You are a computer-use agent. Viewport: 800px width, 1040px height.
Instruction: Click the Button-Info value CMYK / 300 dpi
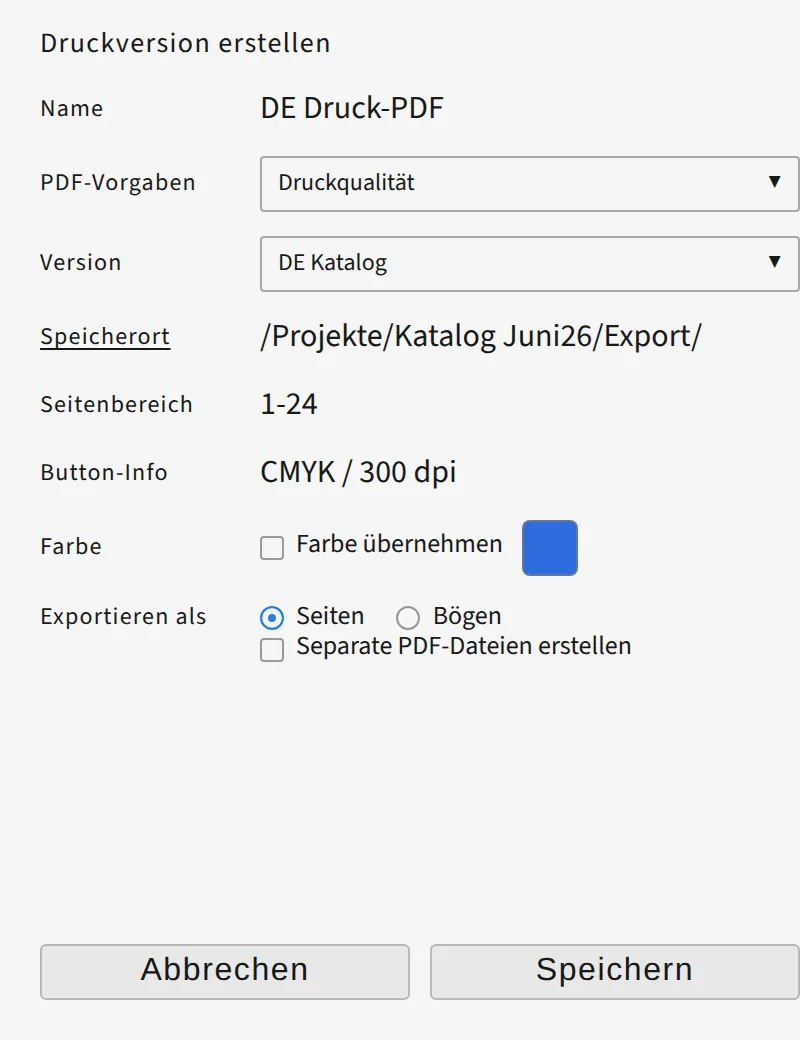tap(358, 472)
